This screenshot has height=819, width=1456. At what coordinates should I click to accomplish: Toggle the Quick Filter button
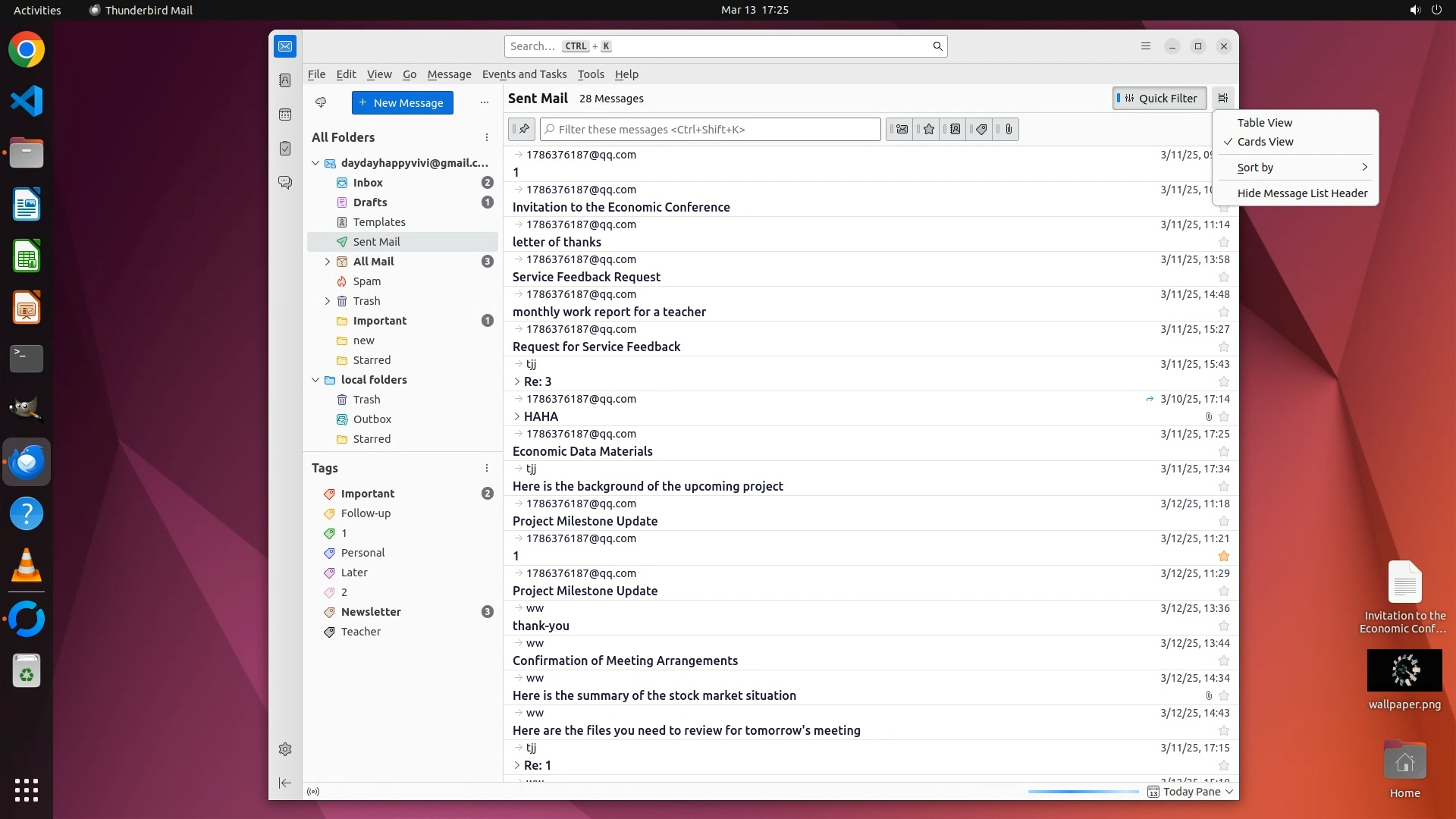(1159, 99)
